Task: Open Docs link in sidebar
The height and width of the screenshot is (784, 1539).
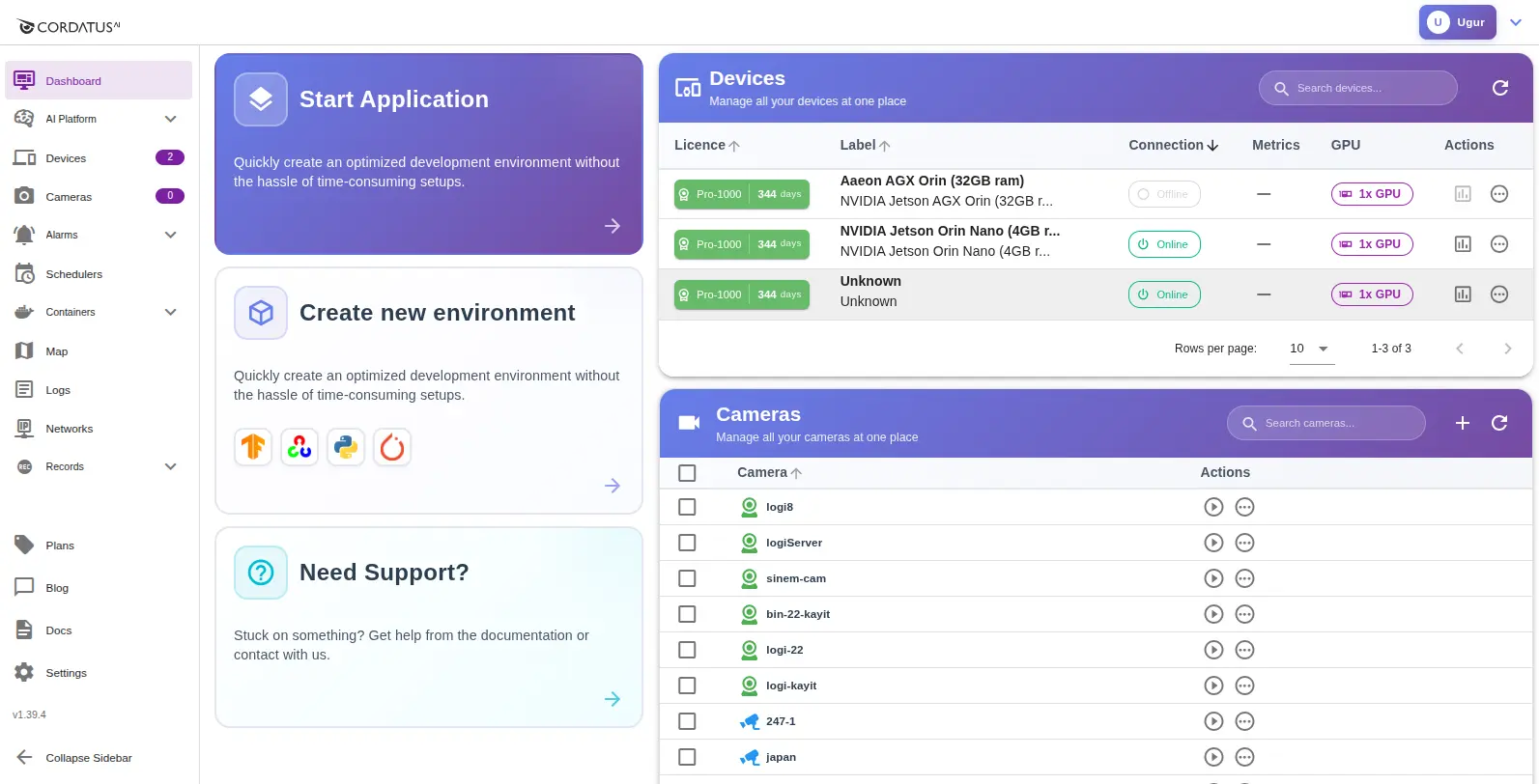Action: 99,630
